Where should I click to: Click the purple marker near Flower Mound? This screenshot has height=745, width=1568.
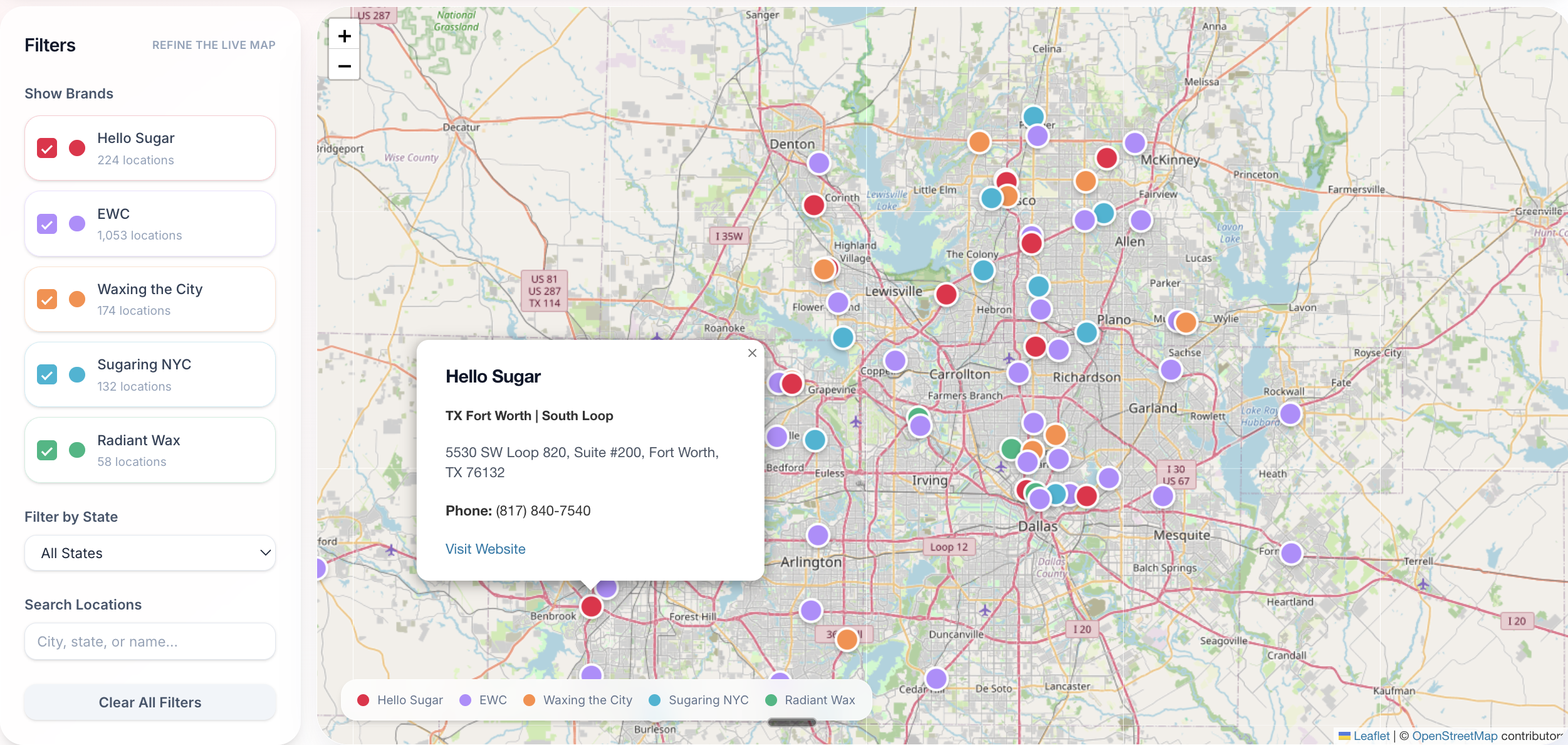click(838, 302)
